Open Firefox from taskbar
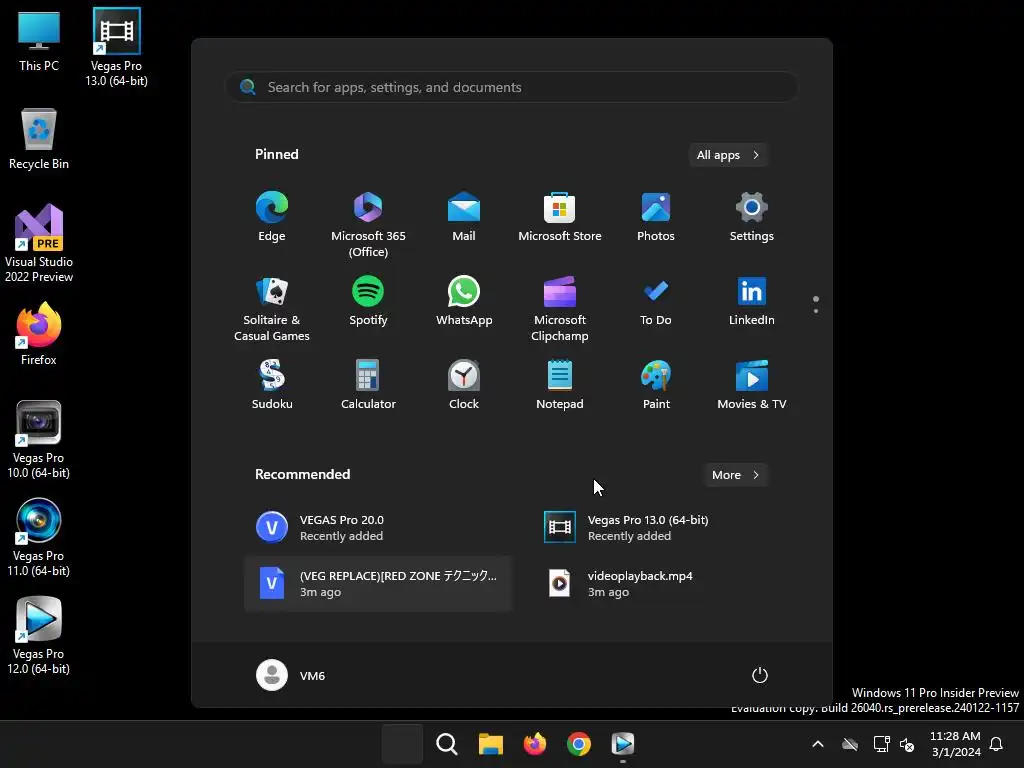Viewport: 1024px width, 768px height. tap(535, 744)
